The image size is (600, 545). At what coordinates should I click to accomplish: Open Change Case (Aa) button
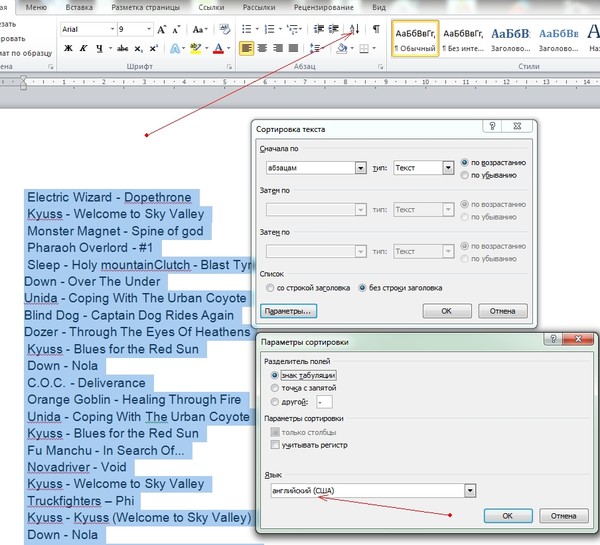[x=200, y=29]
